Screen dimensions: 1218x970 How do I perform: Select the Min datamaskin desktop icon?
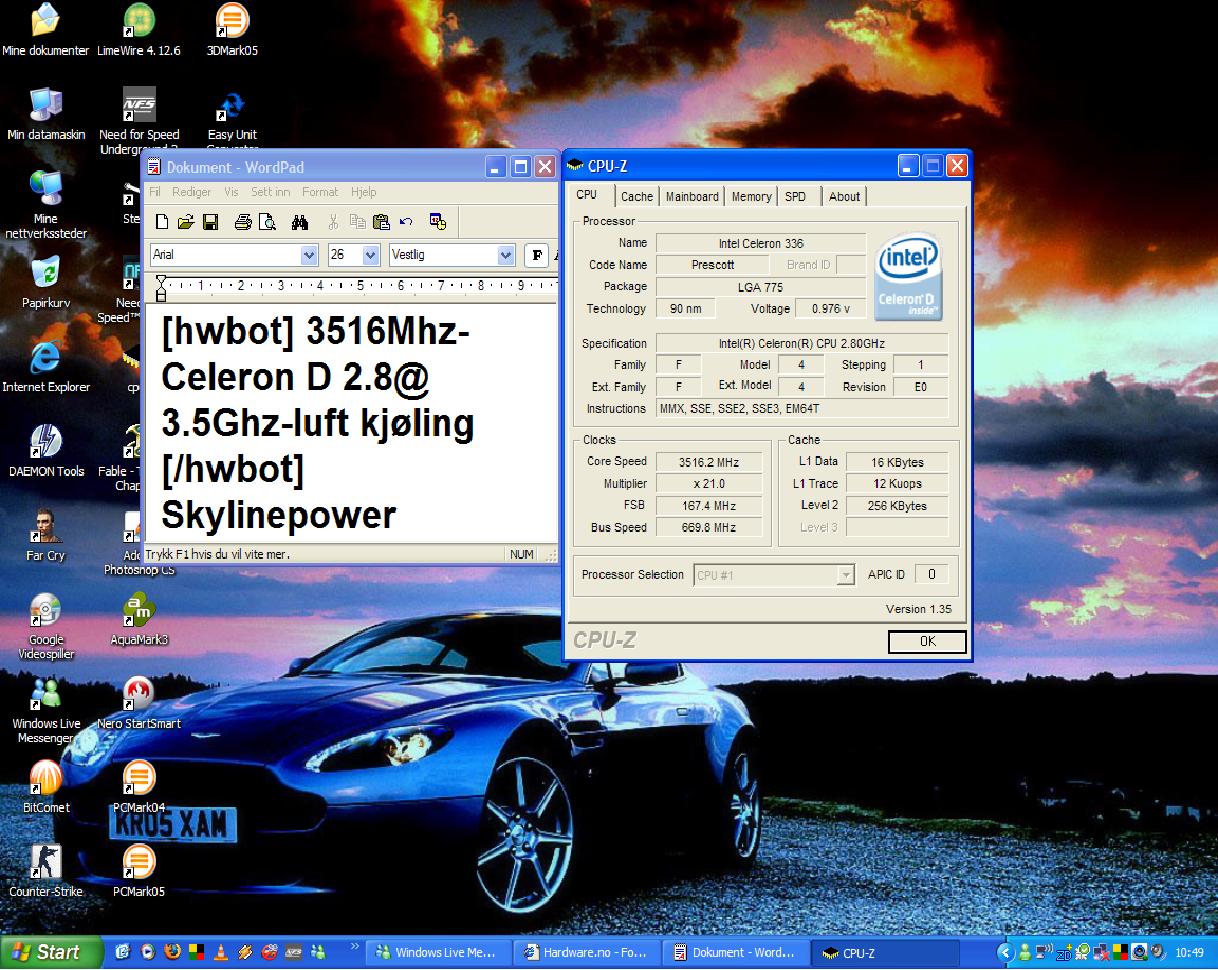pos(46,114)
